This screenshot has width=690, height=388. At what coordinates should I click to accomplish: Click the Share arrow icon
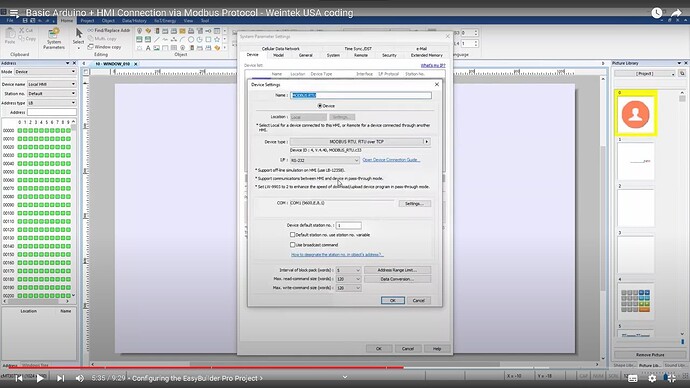[x=676, y=13]
